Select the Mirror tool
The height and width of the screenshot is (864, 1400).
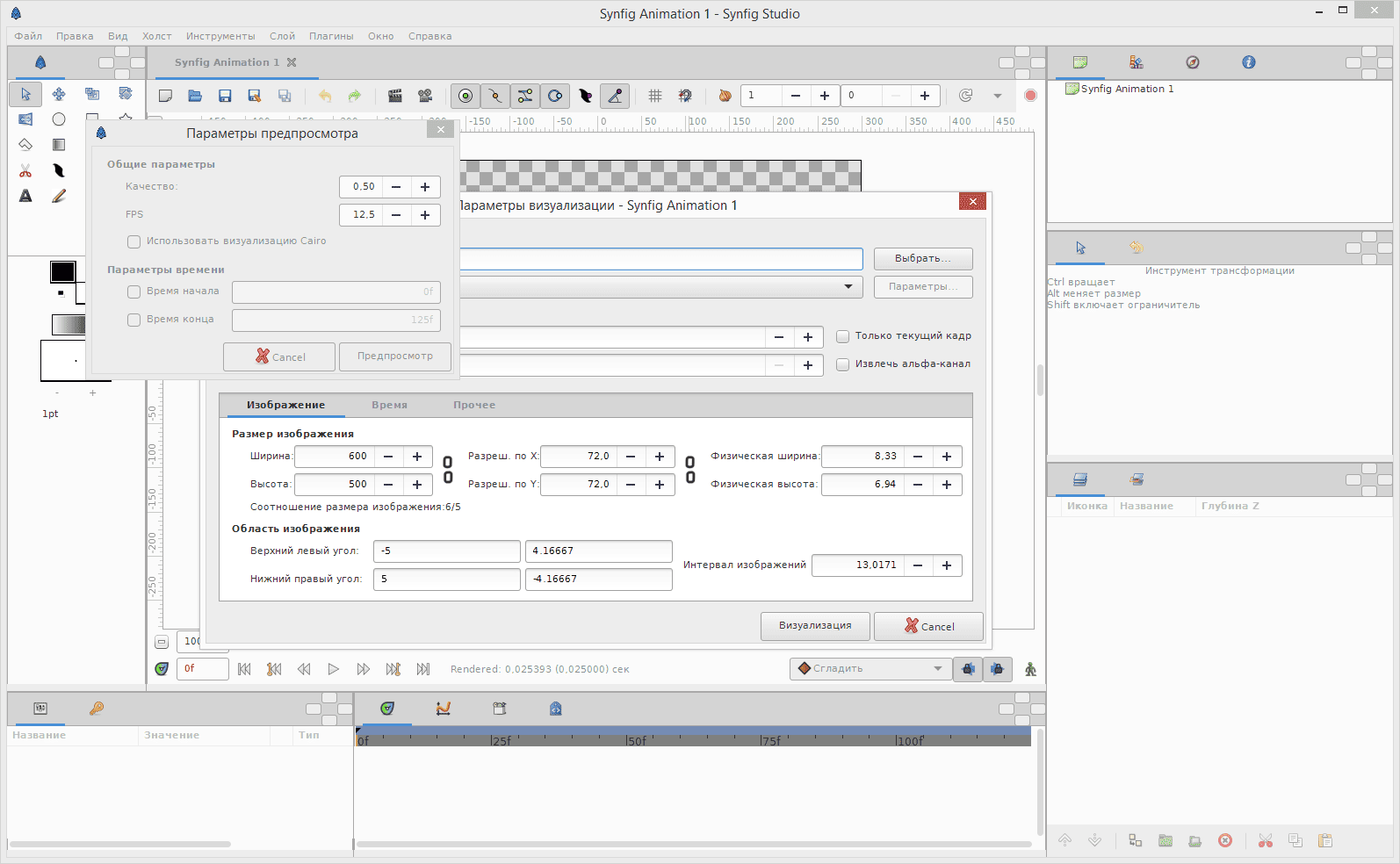25,119
